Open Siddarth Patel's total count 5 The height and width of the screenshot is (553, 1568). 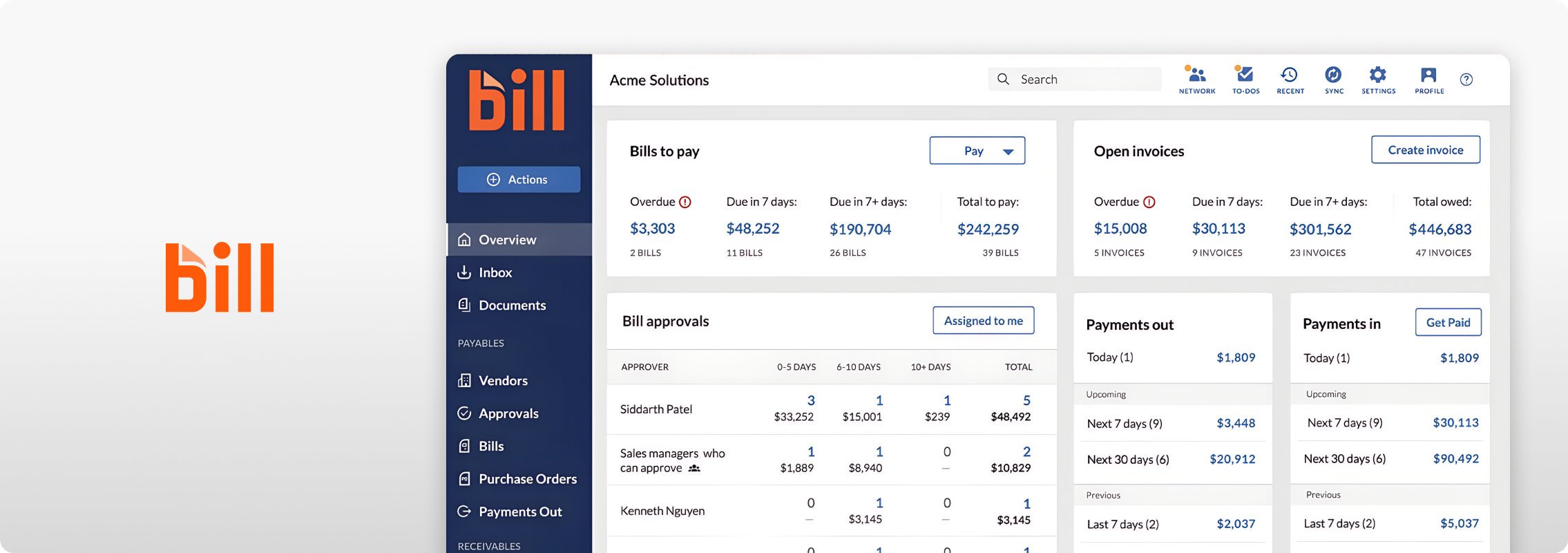tap(1026, 400)
